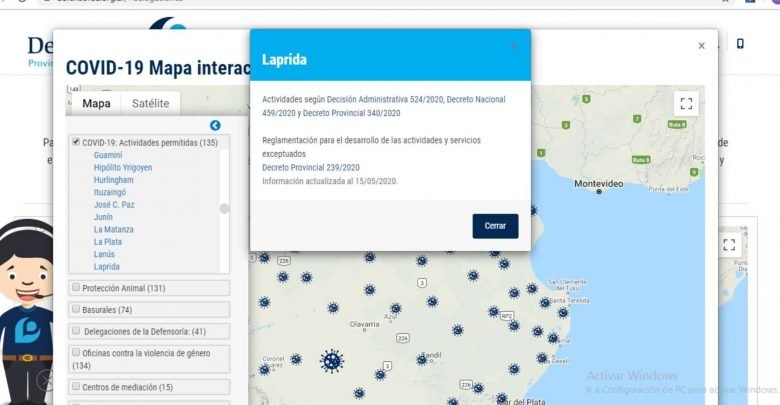Close the Laprida popup with Cerrar button
The width and height of the screenshot is (780, 405).
pos(495,226)
